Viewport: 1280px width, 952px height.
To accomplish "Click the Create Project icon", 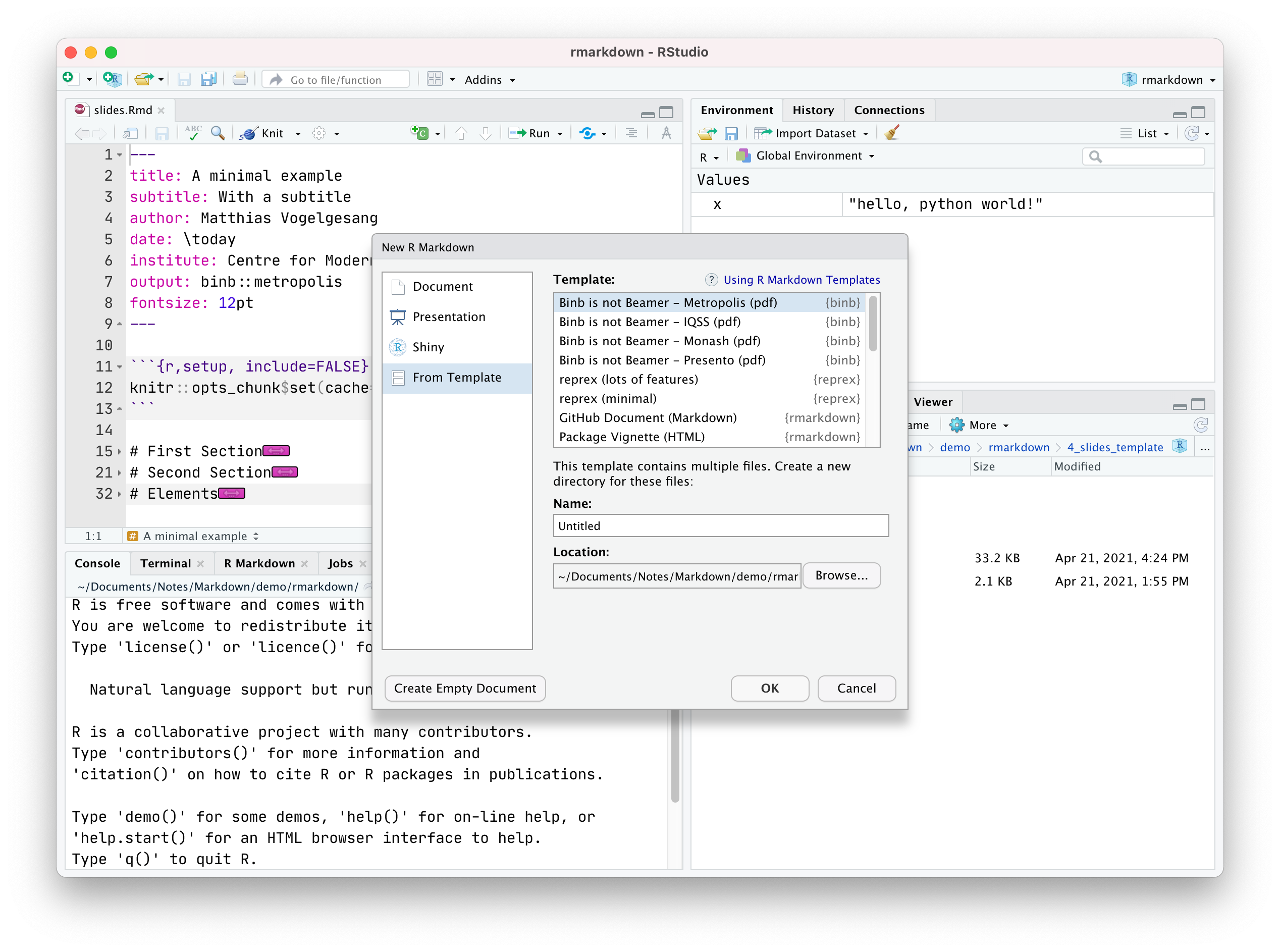I will pyautogui.click(x=113, y=79).
